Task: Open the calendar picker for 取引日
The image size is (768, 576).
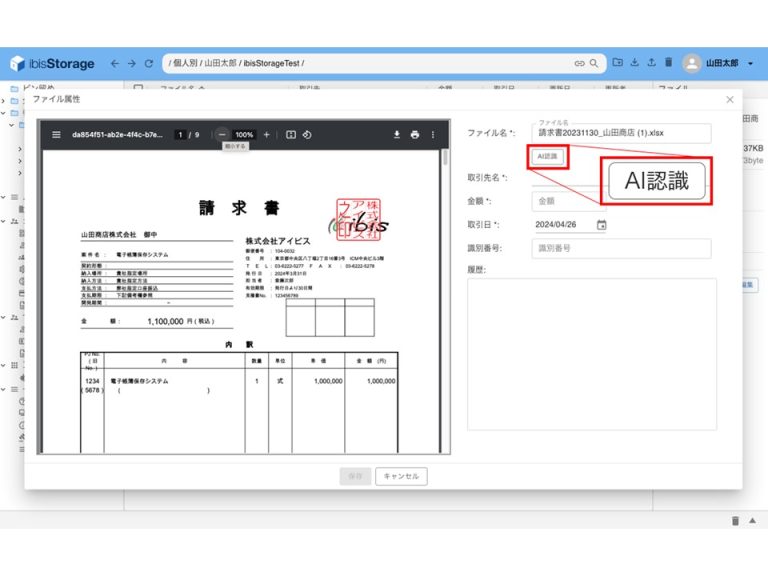Action: point(601,225)
